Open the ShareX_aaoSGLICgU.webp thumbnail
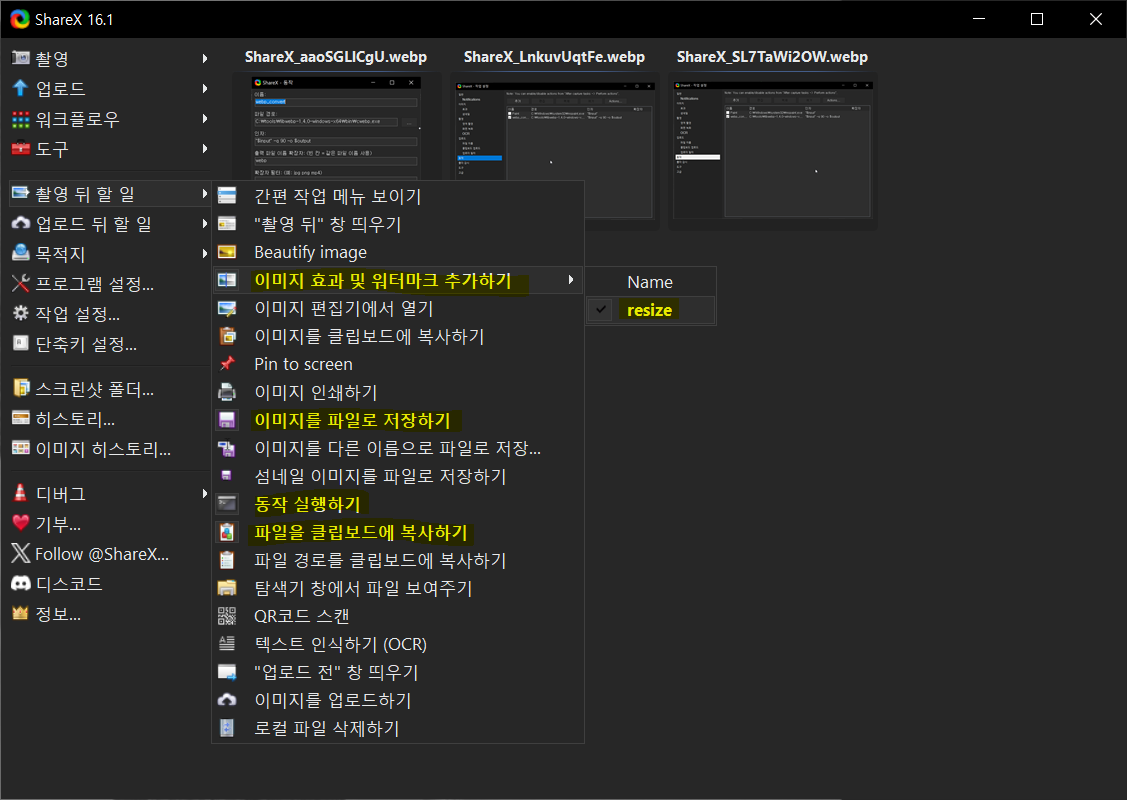 point(336,126)
